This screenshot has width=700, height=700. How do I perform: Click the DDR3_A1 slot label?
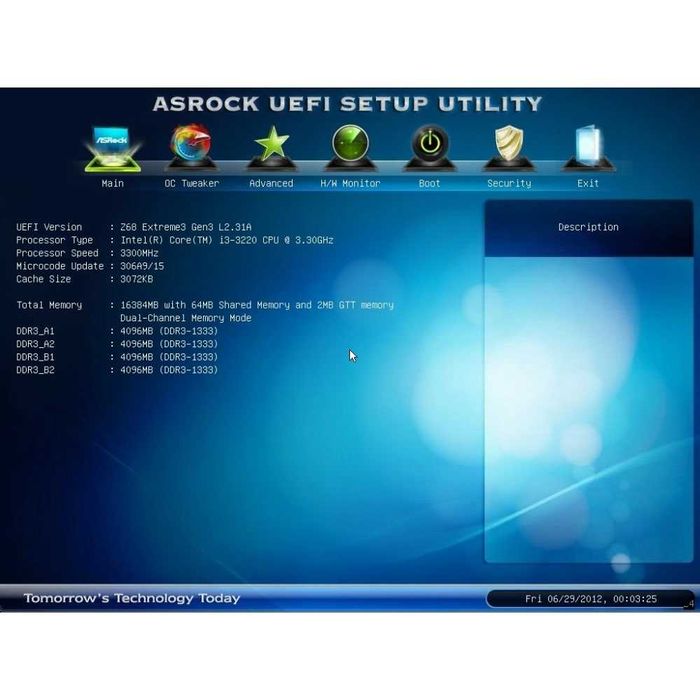click(35, 331)
